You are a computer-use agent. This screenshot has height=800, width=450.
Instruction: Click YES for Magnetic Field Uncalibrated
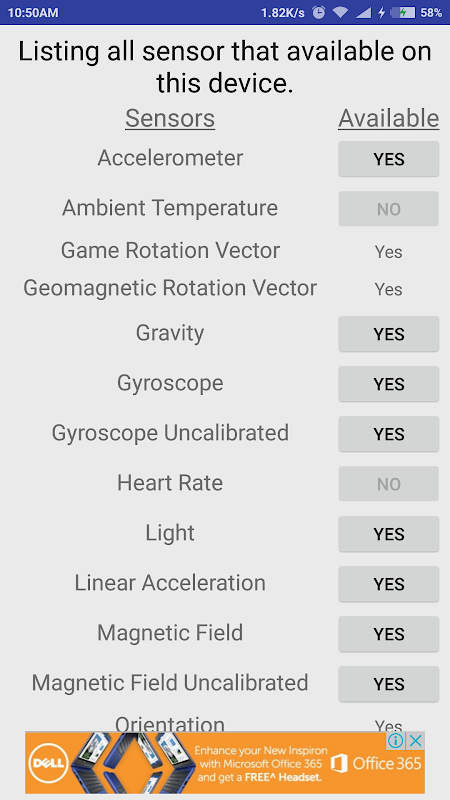(x=388, y=684)
